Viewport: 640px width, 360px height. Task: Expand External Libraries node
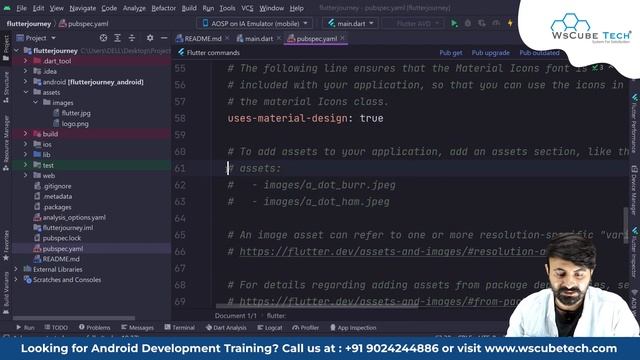pyautogui.click(x=16, y=269)
